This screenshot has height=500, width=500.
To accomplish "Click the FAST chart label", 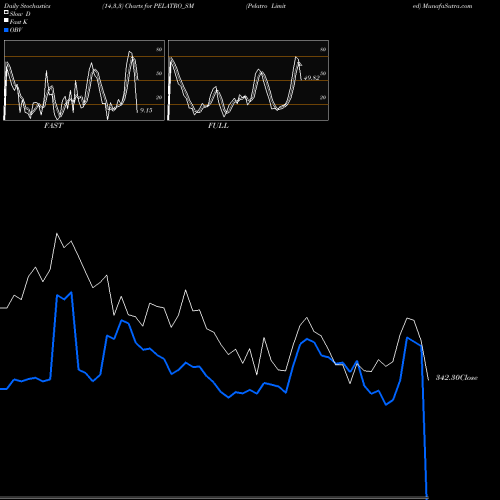I will tap(54, 126).
